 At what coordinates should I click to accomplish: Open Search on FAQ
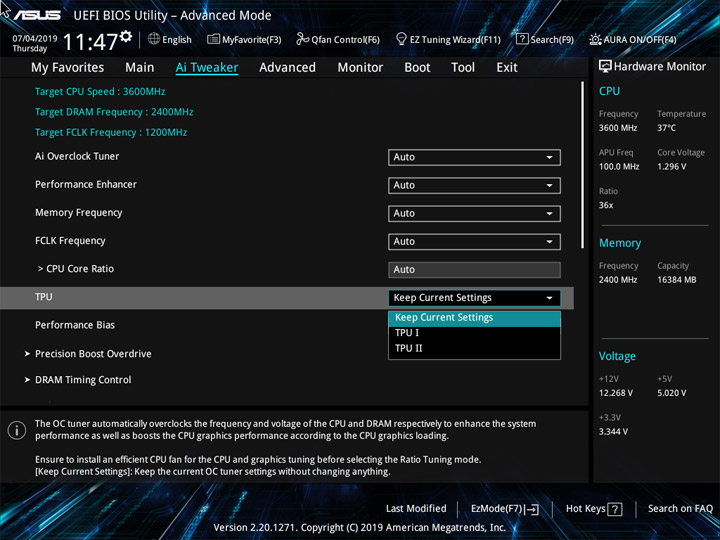click(680, 508)
